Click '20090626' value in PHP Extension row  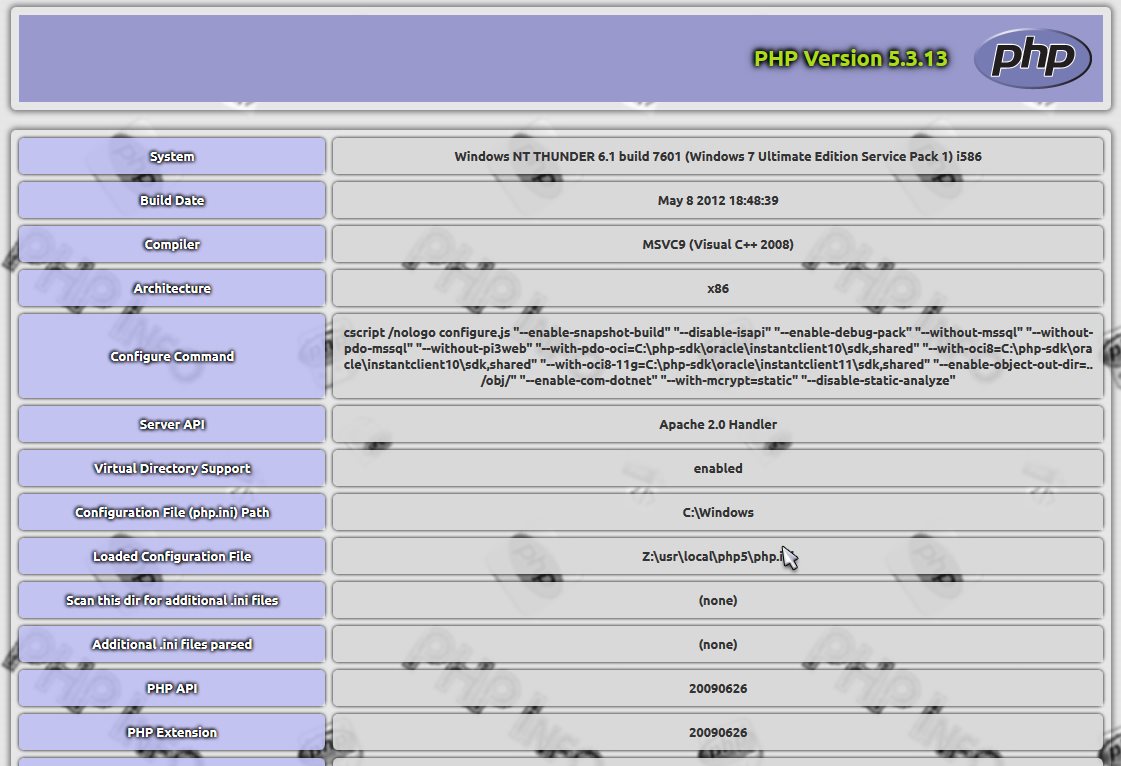(x=718, y=732)
